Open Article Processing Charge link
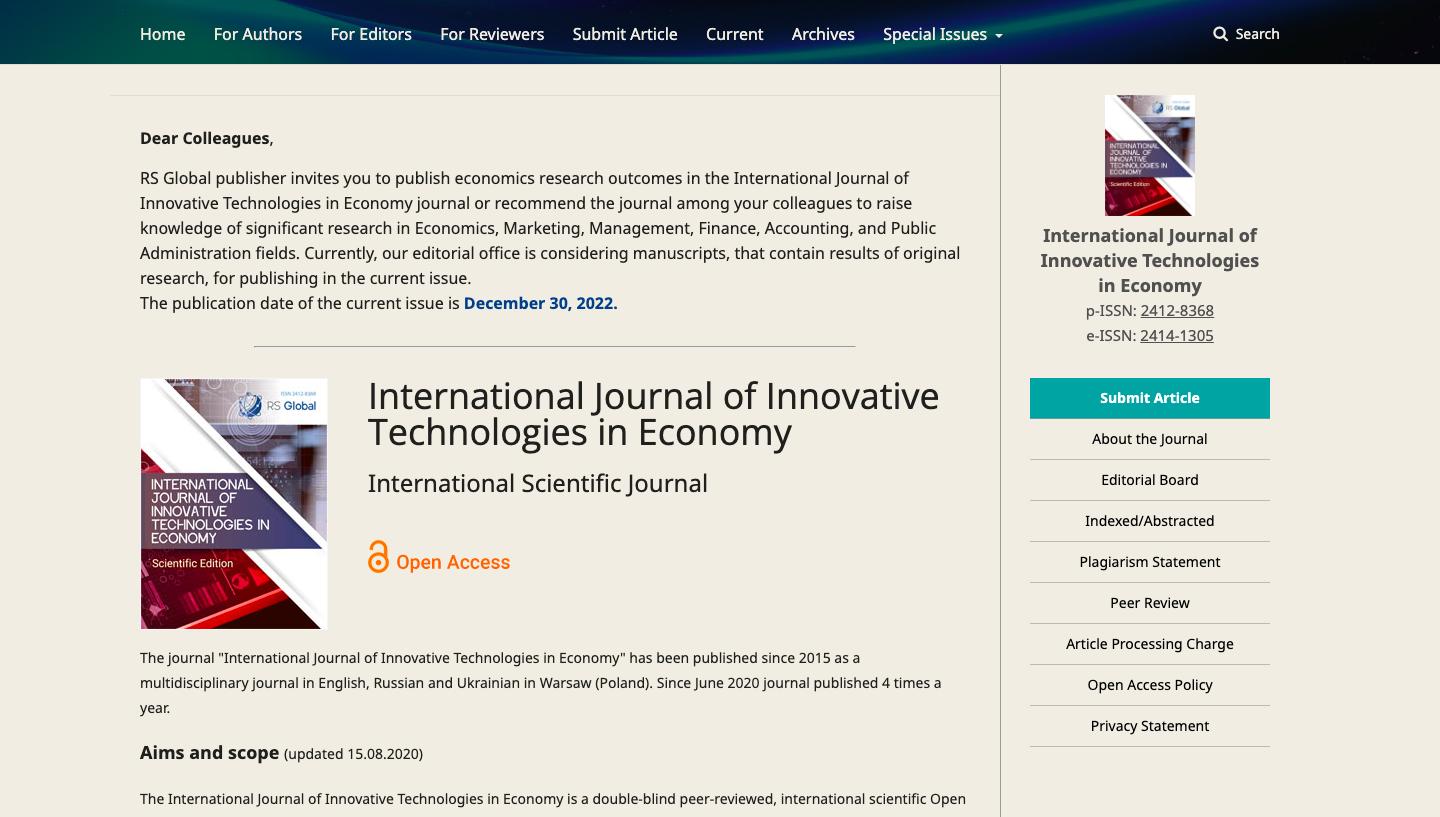The width and height of the screenshot is (1440, 817). pyautogui.click(x=1150, y=644)
